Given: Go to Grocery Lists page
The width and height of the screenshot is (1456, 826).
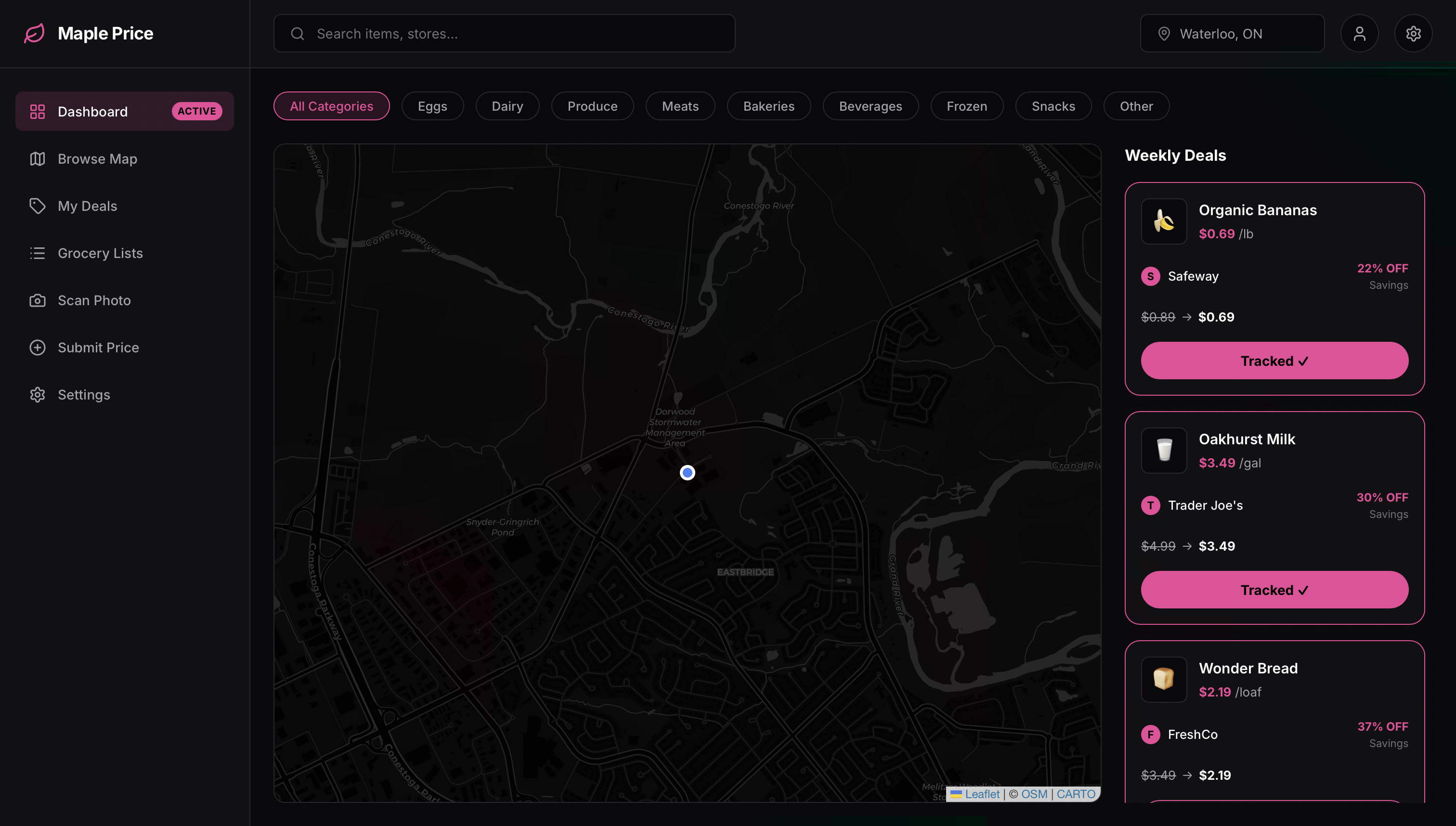Looking at the screenshot, I should tap(100, 253).
